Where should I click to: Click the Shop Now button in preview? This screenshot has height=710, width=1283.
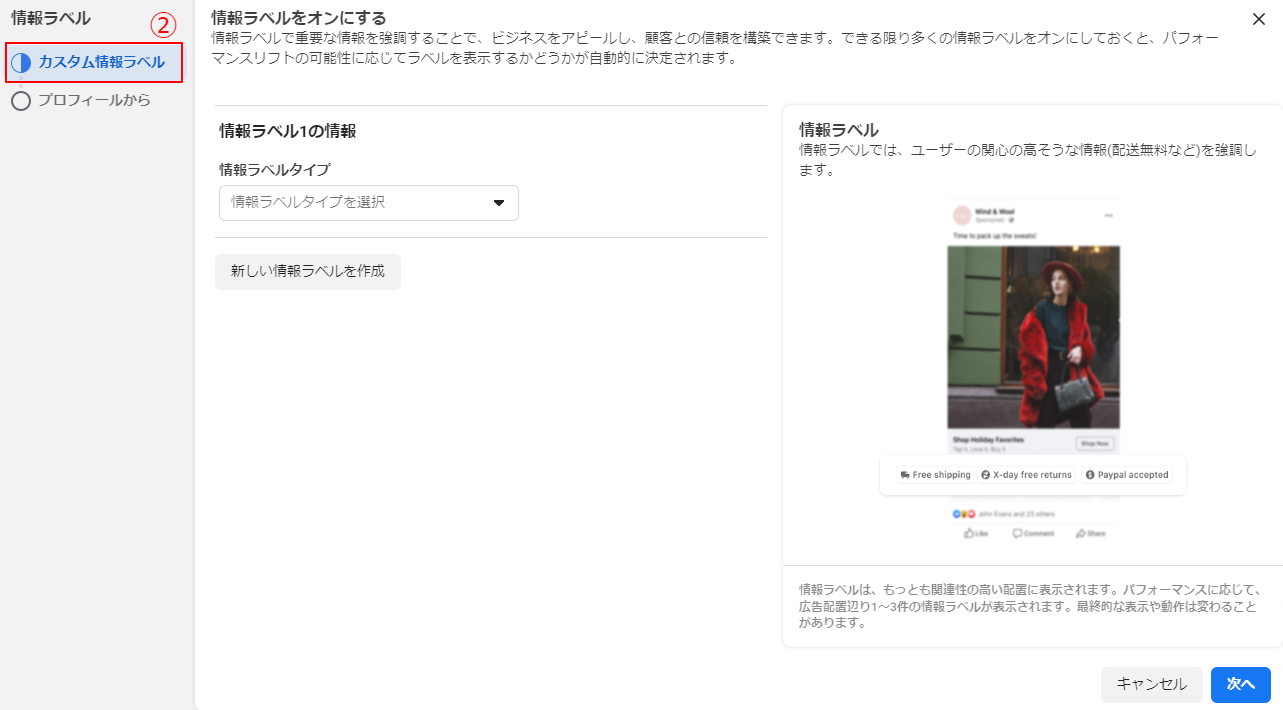(1095, 443)
